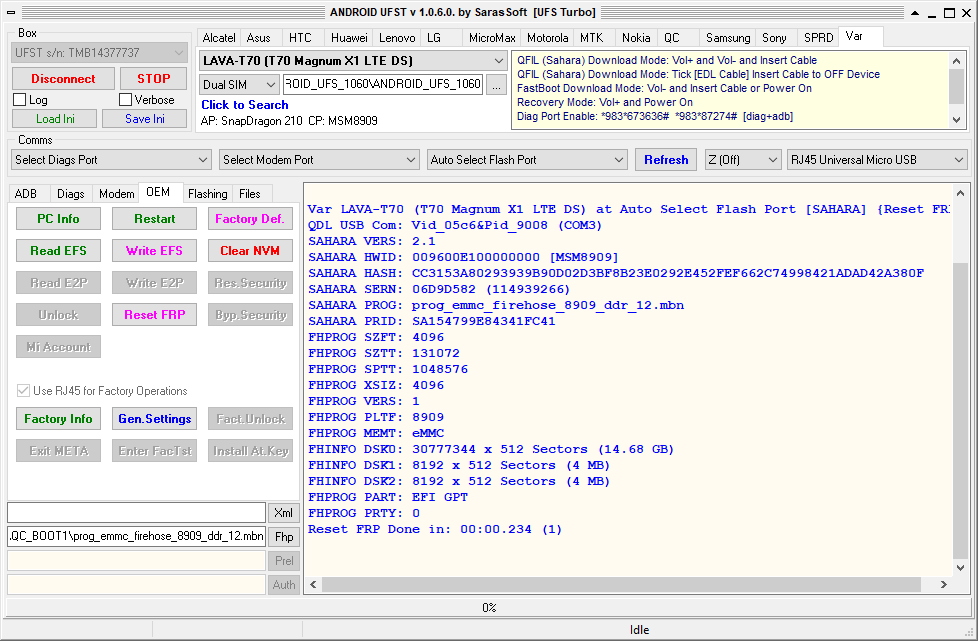The height and width of the screenshot is (641, 978).
Task: Switch to the Modem tab
Action: point(116,194)
